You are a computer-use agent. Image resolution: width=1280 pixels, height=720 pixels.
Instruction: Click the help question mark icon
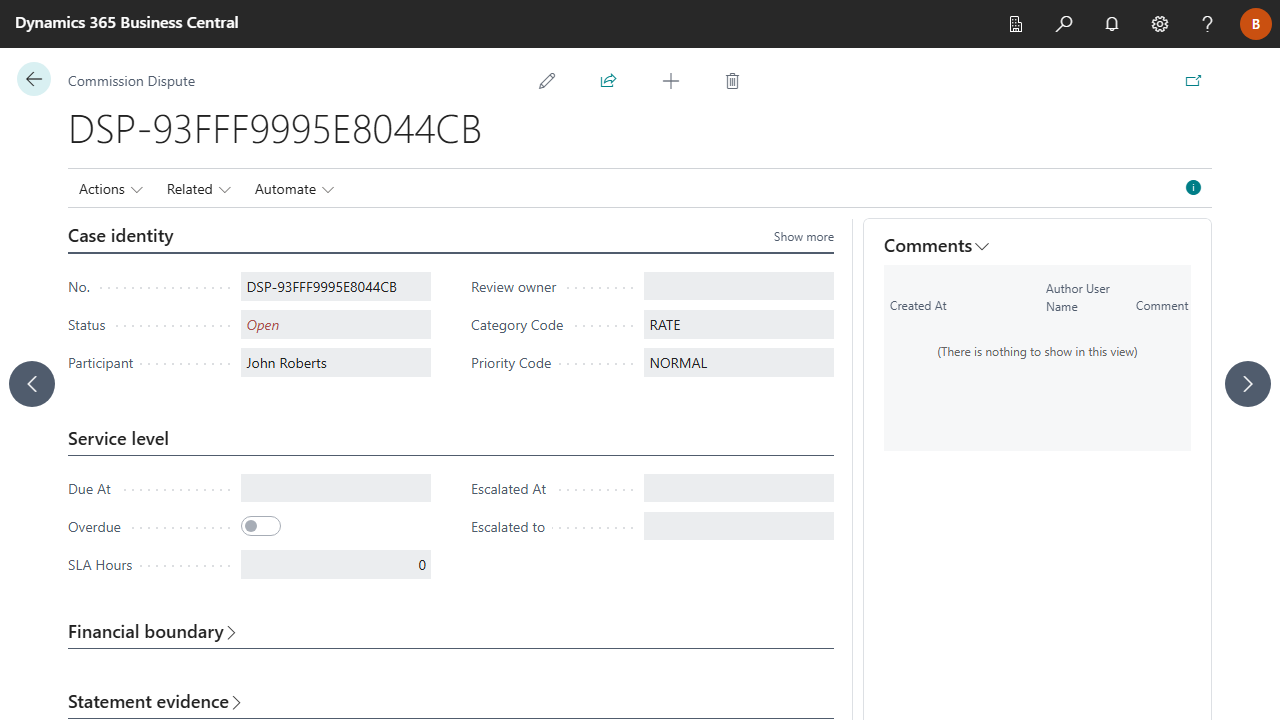1208,24
